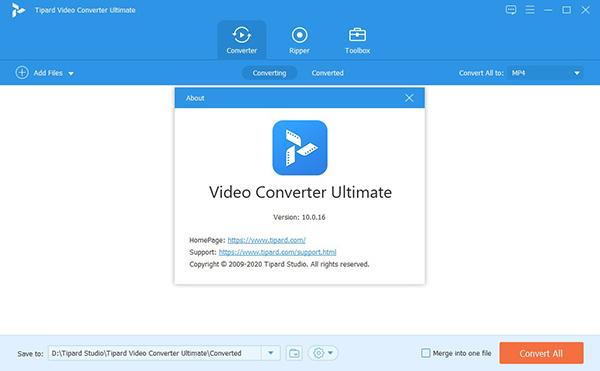The width and height of the screenshot is (600, 371).
Task: Expand the arrow beside the settings gear
Action: [331, 353]
